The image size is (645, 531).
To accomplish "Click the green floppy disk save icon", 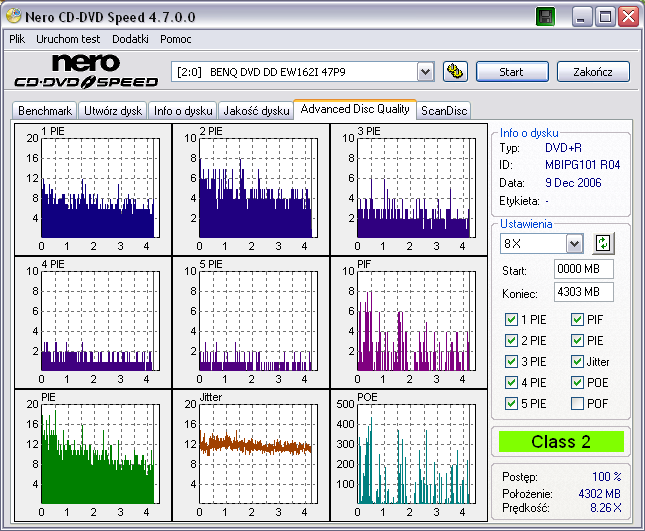I will click(x=545, y=17).
